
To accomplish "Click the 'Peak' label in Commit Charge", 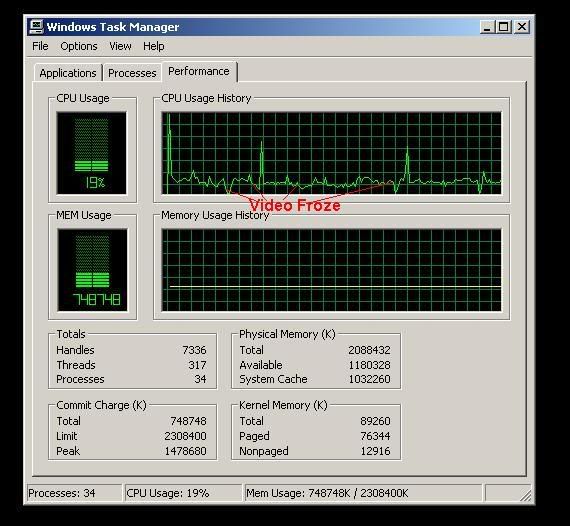I will 68,451.
